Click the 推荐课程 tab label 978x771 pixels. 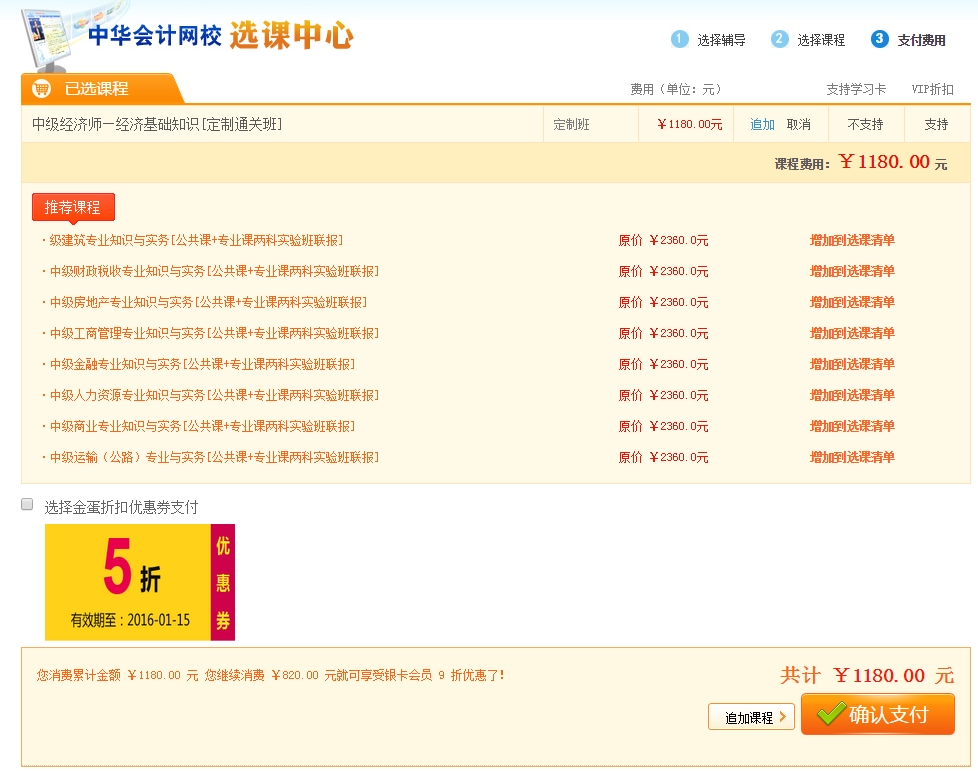point(73,207)
